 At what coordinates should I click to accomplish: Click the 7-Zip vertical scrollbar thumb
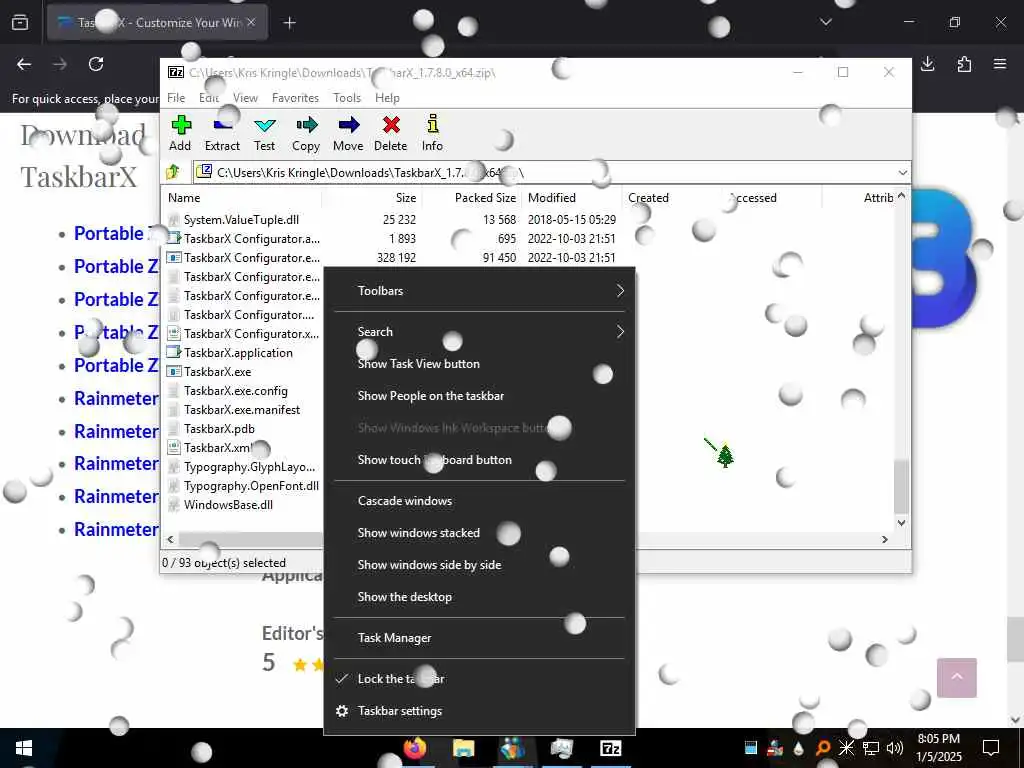pos(901,487)
